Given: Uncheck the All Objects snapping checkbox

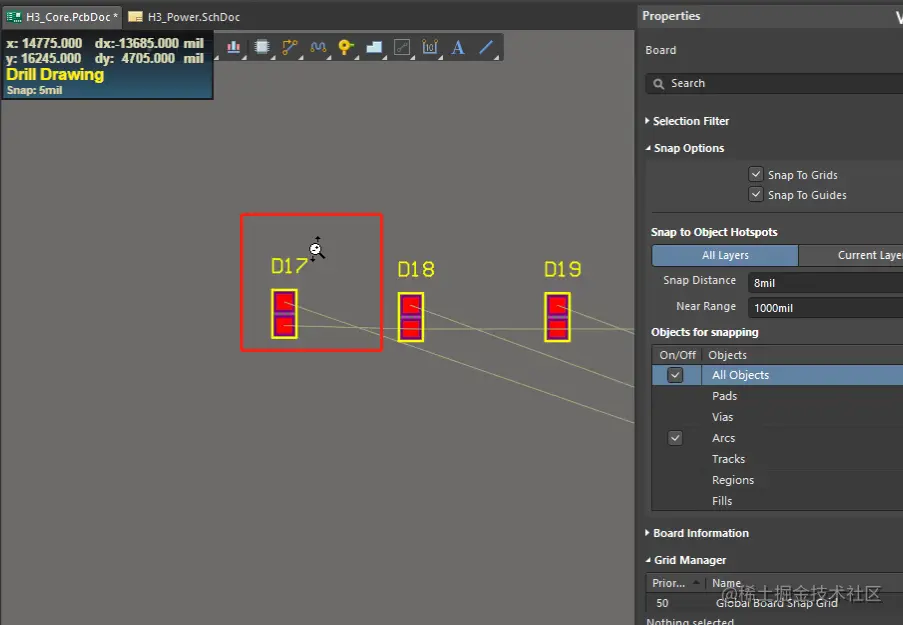Looking at the screenshot, I should tap(675, 375).
